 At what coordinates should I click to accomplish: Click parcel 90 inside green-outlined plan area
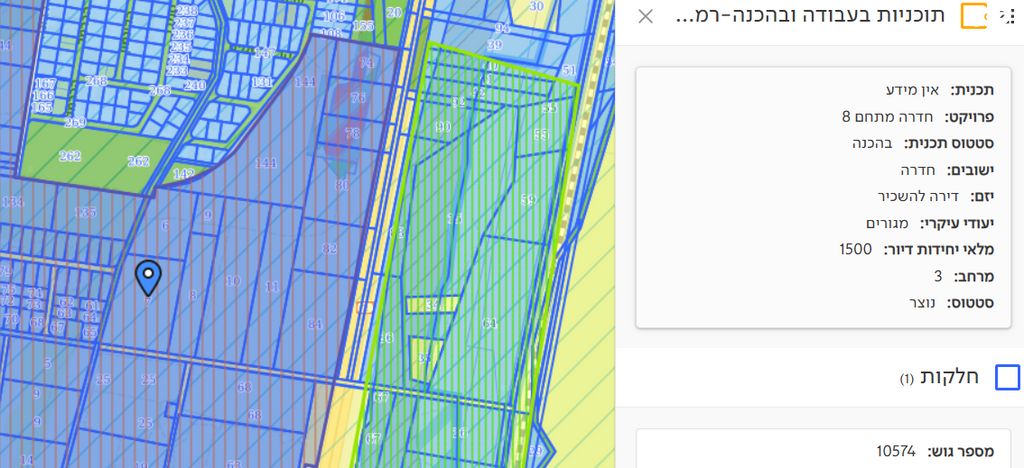point(442,126)
